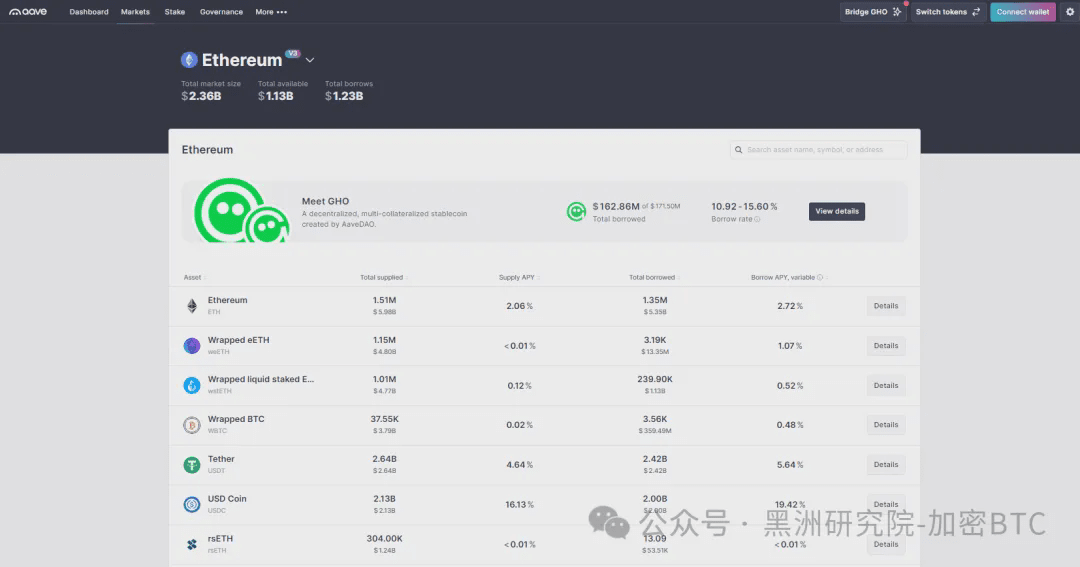The width and height of the screenshot is (1080, 567).
Task: Click the Wrapped liquid staked E... name
Action: coord(260,380)
